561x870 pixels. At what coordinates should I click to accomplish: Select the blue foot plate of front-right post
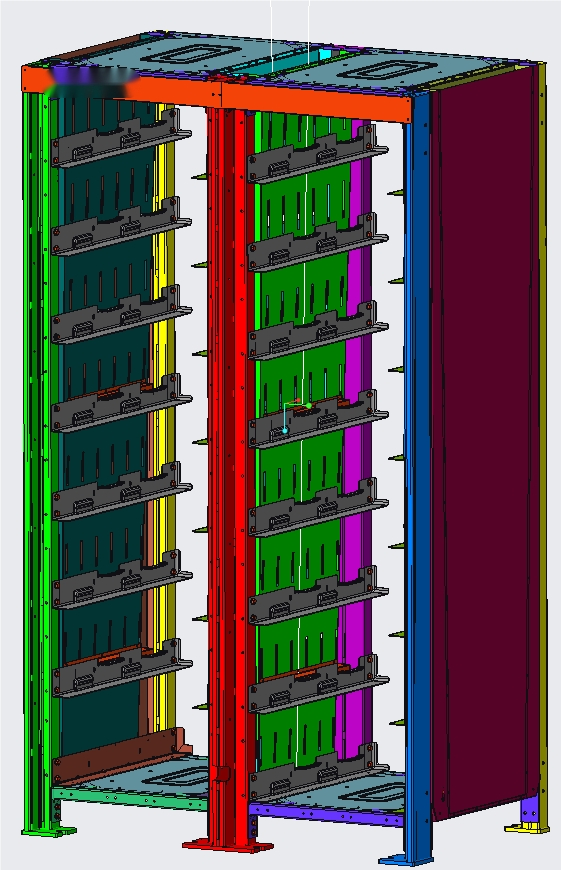click(405, 859)
